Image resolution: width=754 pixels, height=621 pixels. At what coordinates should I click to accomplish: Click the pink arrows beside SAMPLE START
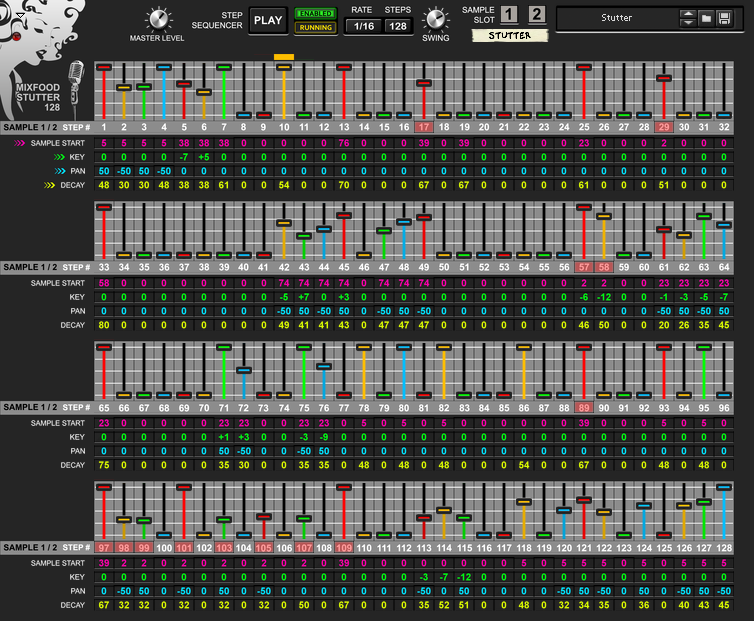coord(20,143)
